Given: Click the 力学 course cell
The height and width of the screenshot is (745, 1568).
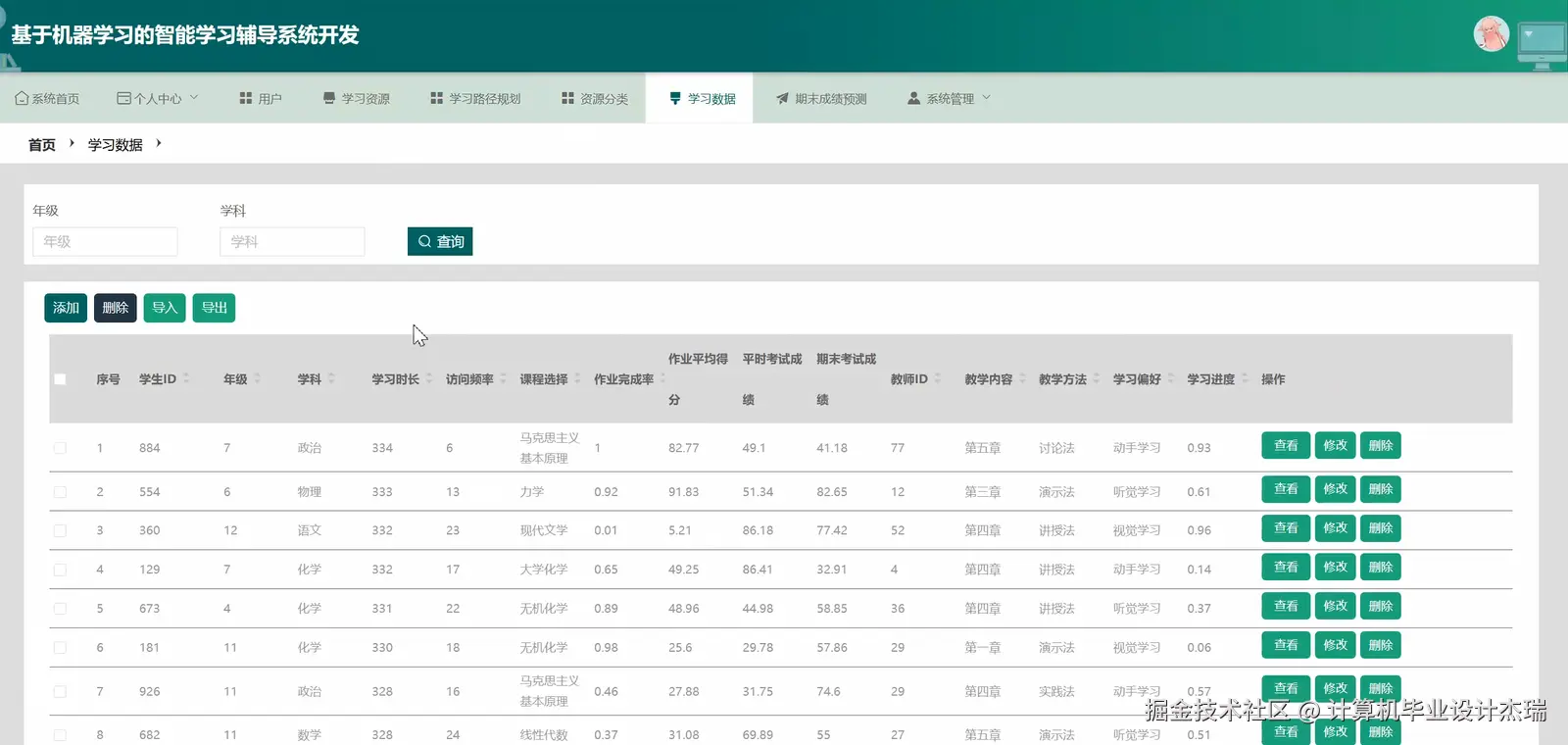Looking at the screenshot, I should (x=532, y=492).
